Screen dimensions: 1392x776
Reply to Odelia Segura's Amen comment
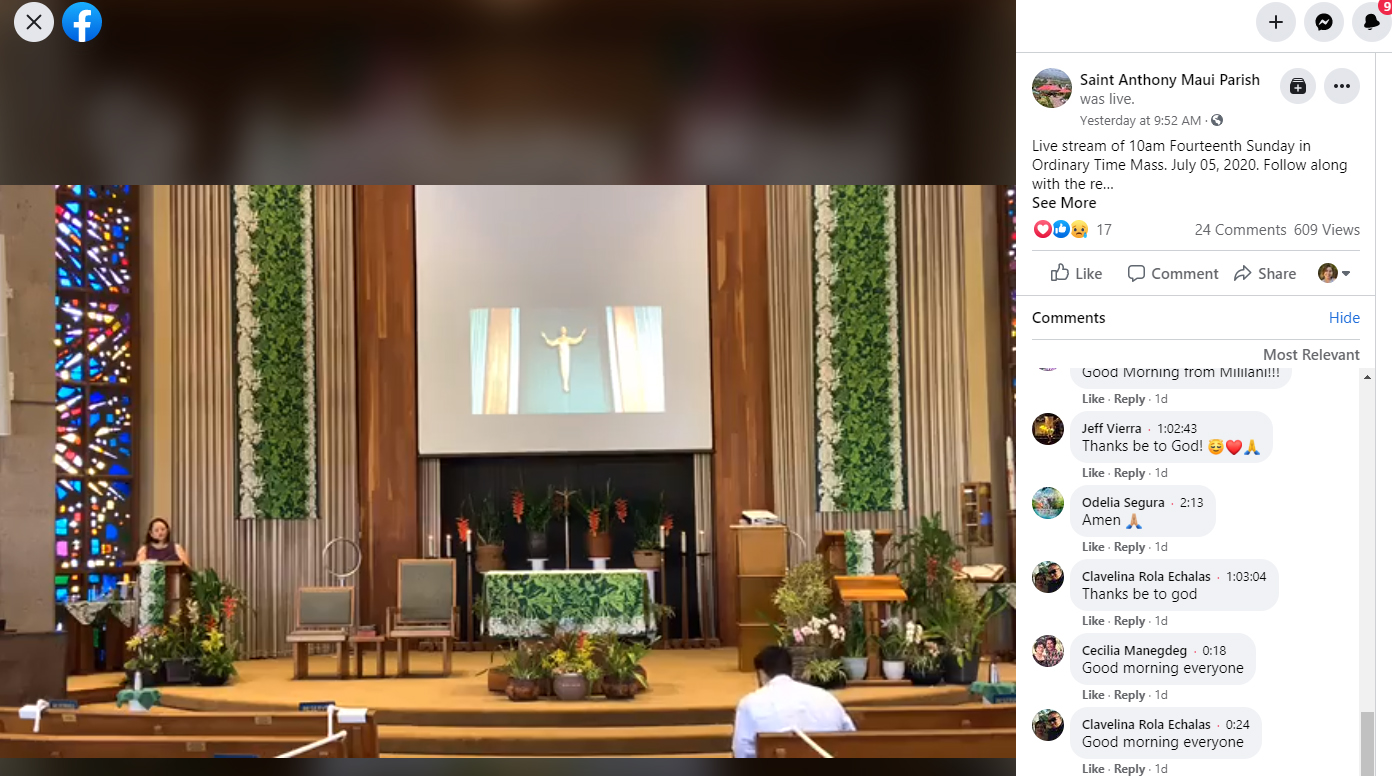point(1129,547)
